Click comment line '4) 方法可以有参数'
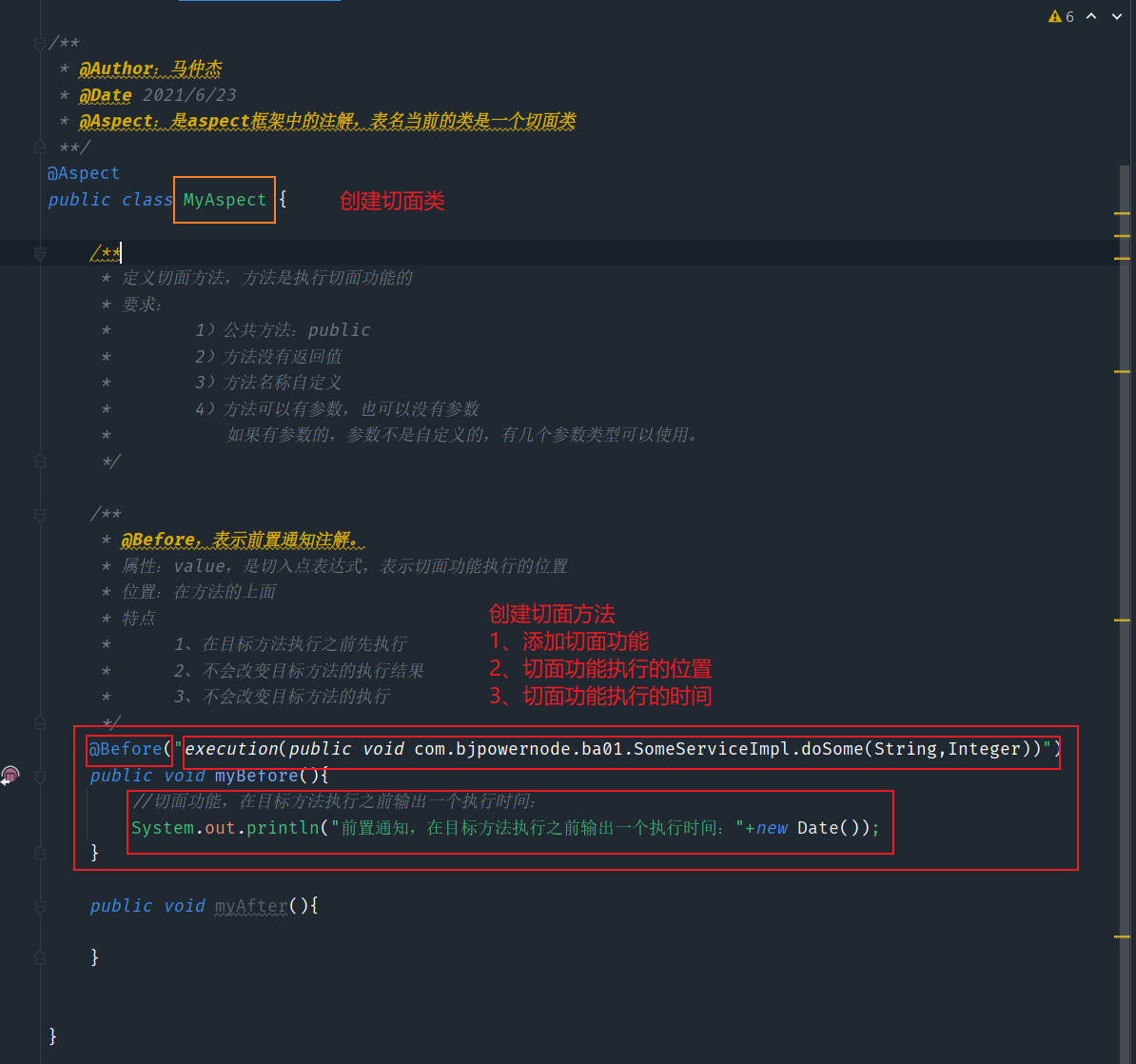This screenshot has width=1136, height=1064. click(x=337, y=409)
